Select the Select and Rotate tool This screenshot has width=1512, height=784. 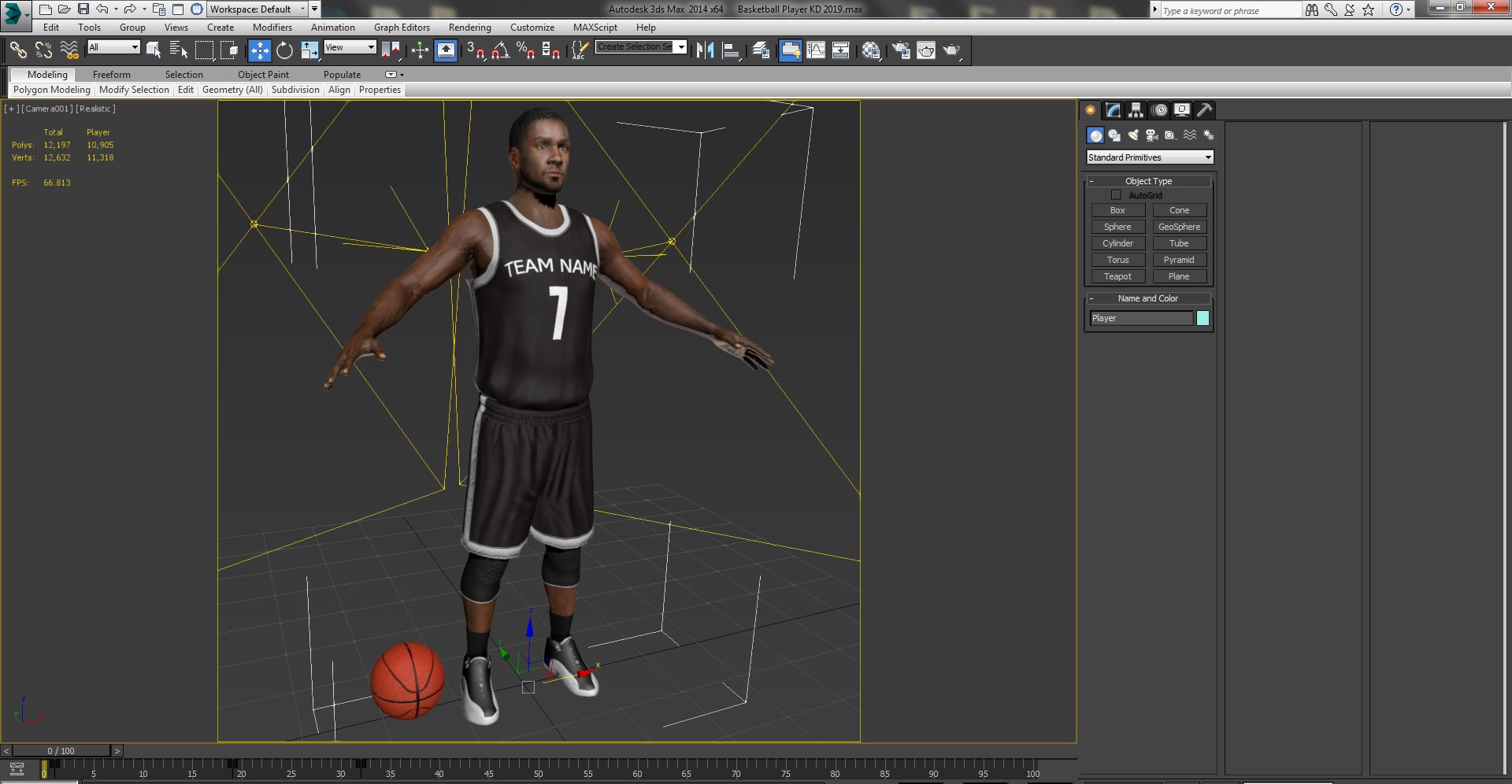[285, 50]
